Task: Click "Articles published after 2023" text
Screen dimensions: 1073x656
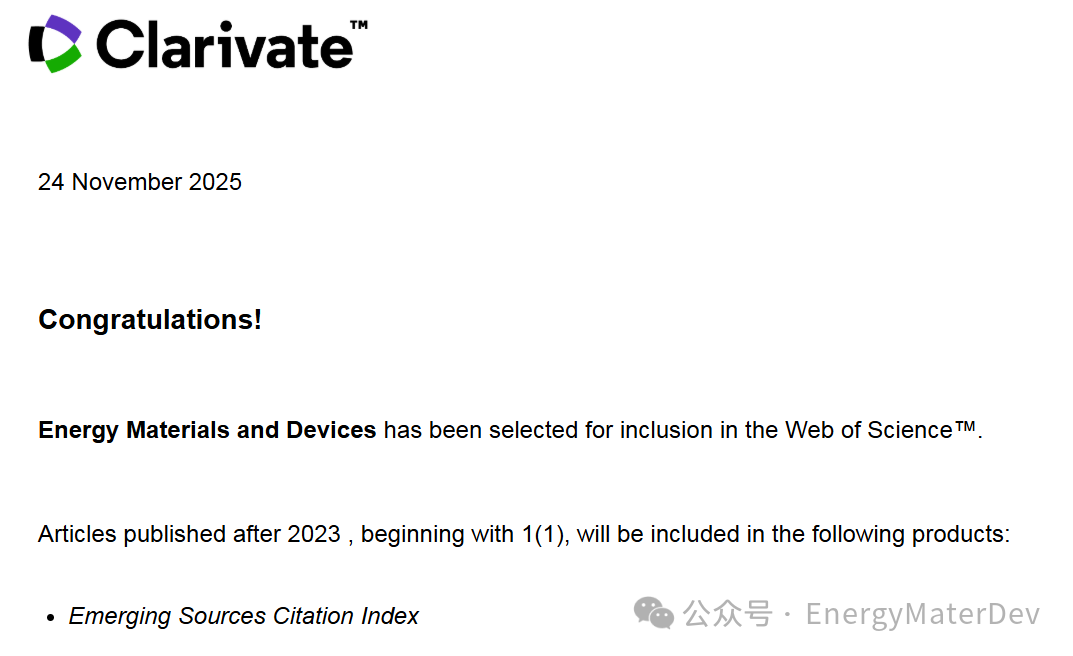Action: click(x=189, y=534)
